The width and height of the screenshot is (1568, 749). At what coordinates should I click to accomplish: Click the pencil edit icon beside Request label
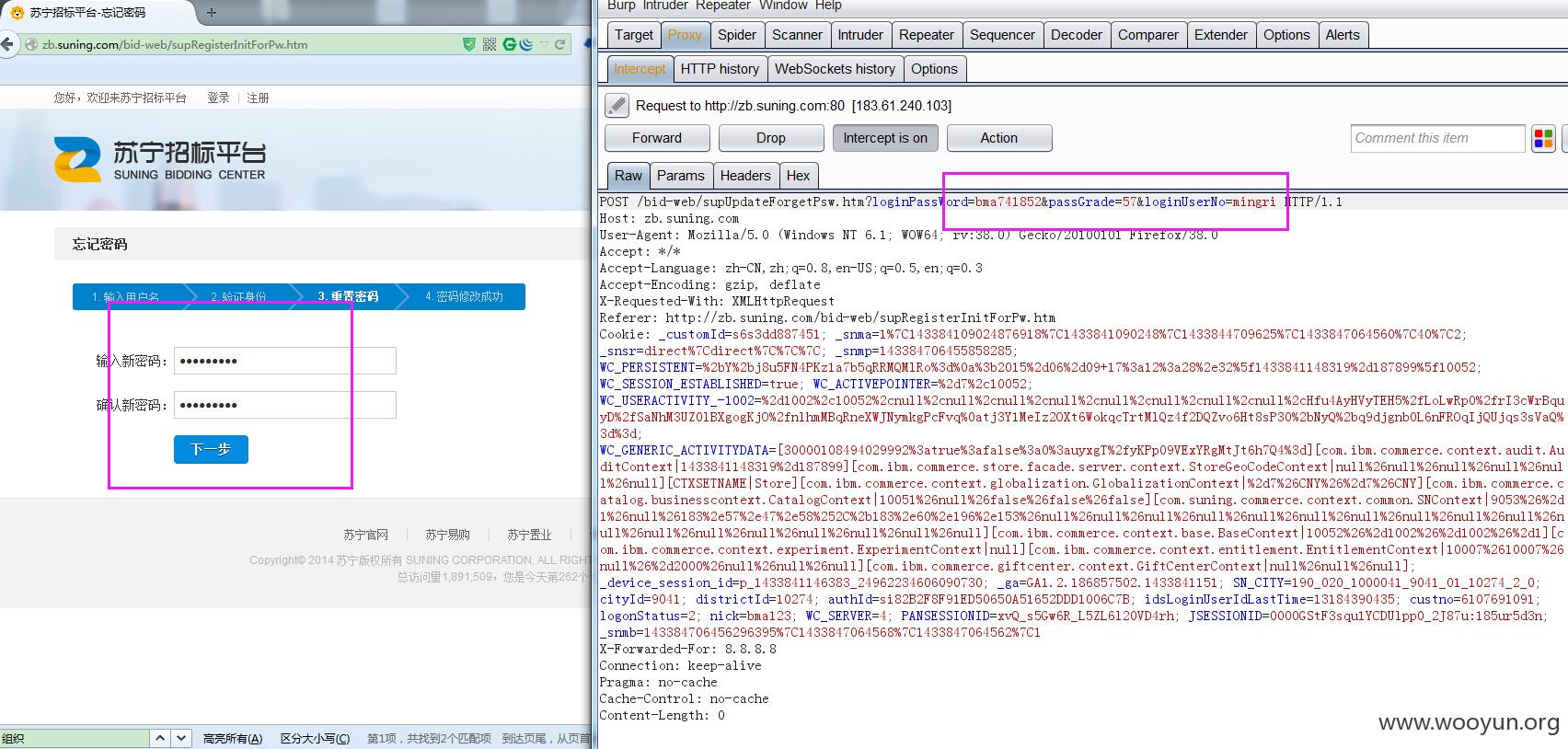pos(617,106)
